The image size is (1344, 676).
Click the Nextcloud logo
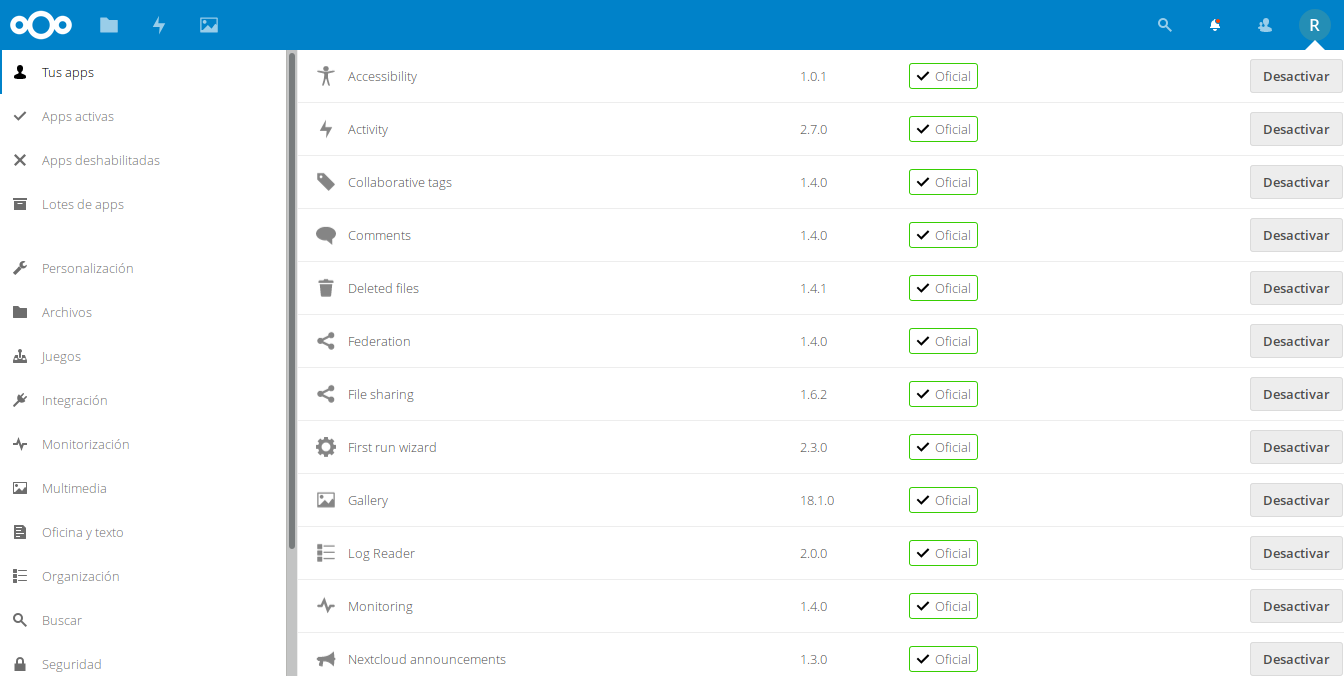(x=41, y=25)
